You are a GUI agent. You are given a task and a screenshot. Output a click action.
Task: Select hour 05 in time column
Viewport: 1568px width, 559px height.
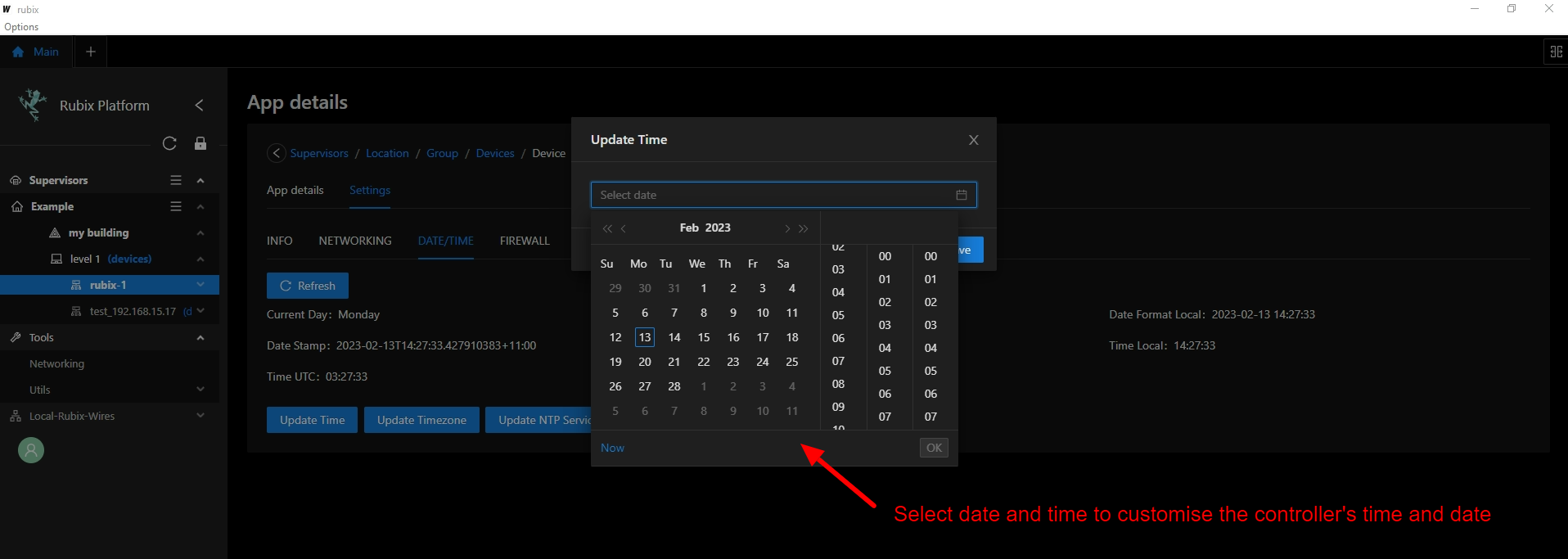click(838, 315)
